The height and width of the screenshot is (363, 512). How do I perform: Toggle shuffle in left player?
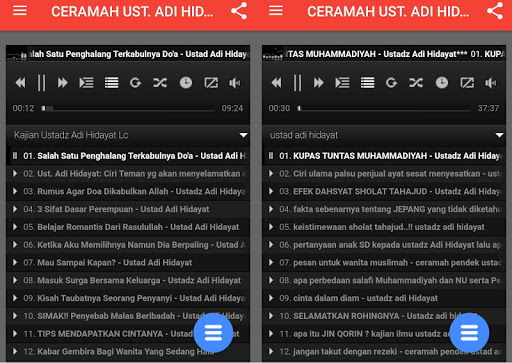coord(160,82)
